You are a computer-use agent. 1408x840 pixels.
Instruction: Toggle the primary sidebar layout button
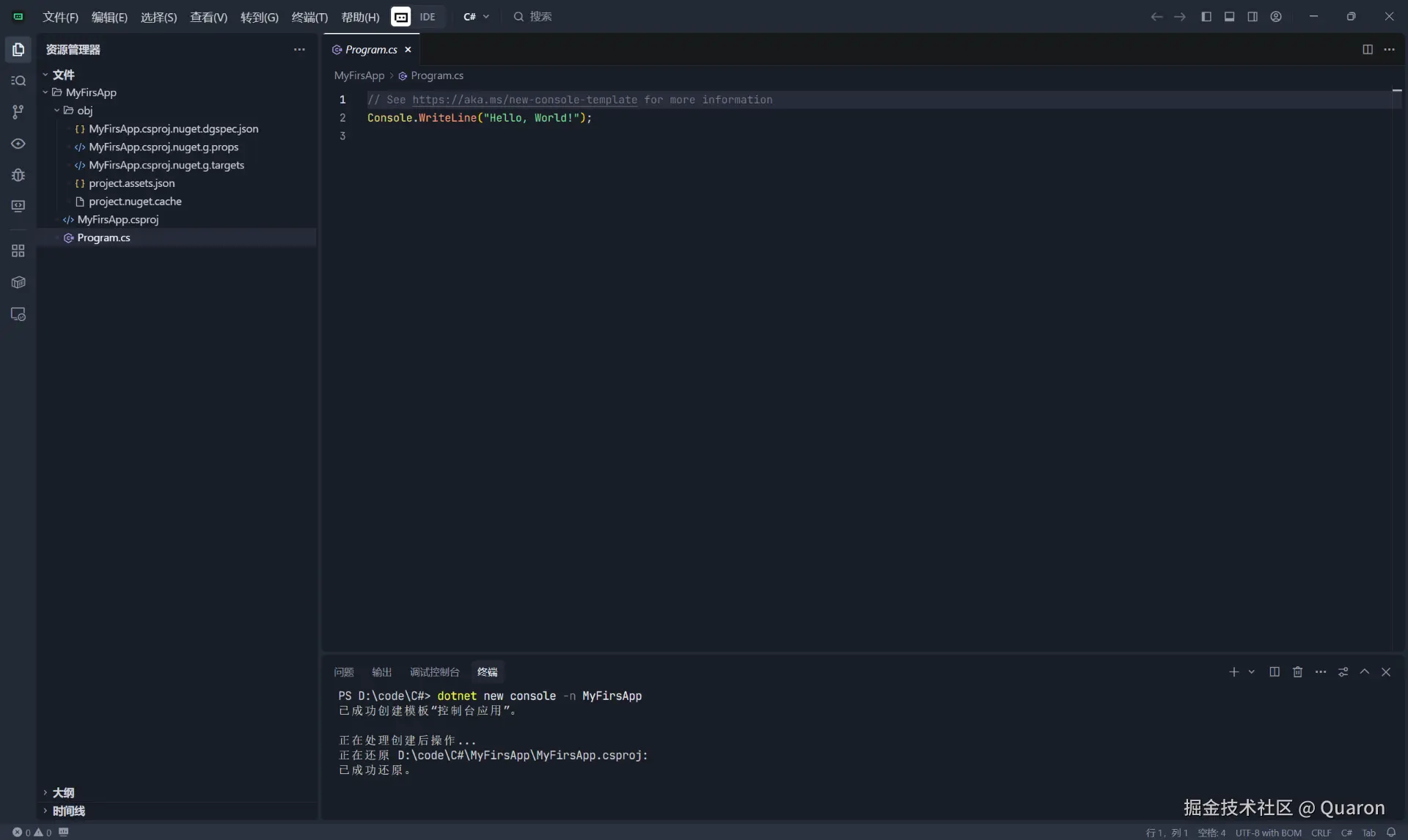coord(1206,16)
